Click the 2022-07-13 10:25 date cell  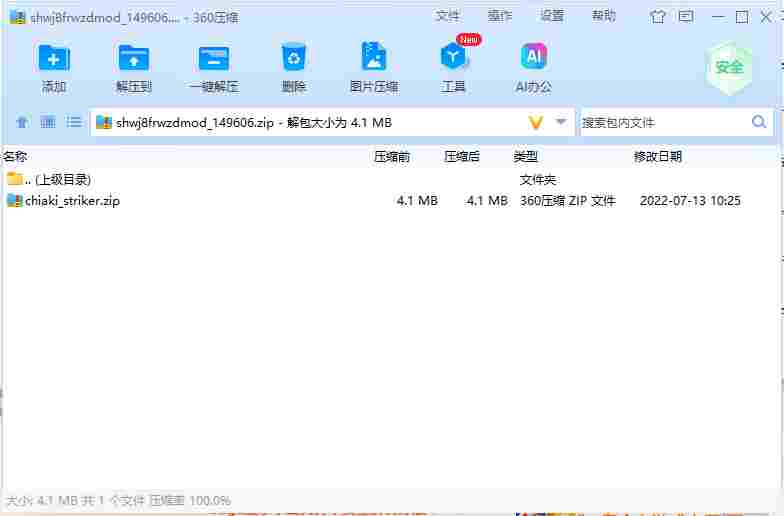point(690,200)
